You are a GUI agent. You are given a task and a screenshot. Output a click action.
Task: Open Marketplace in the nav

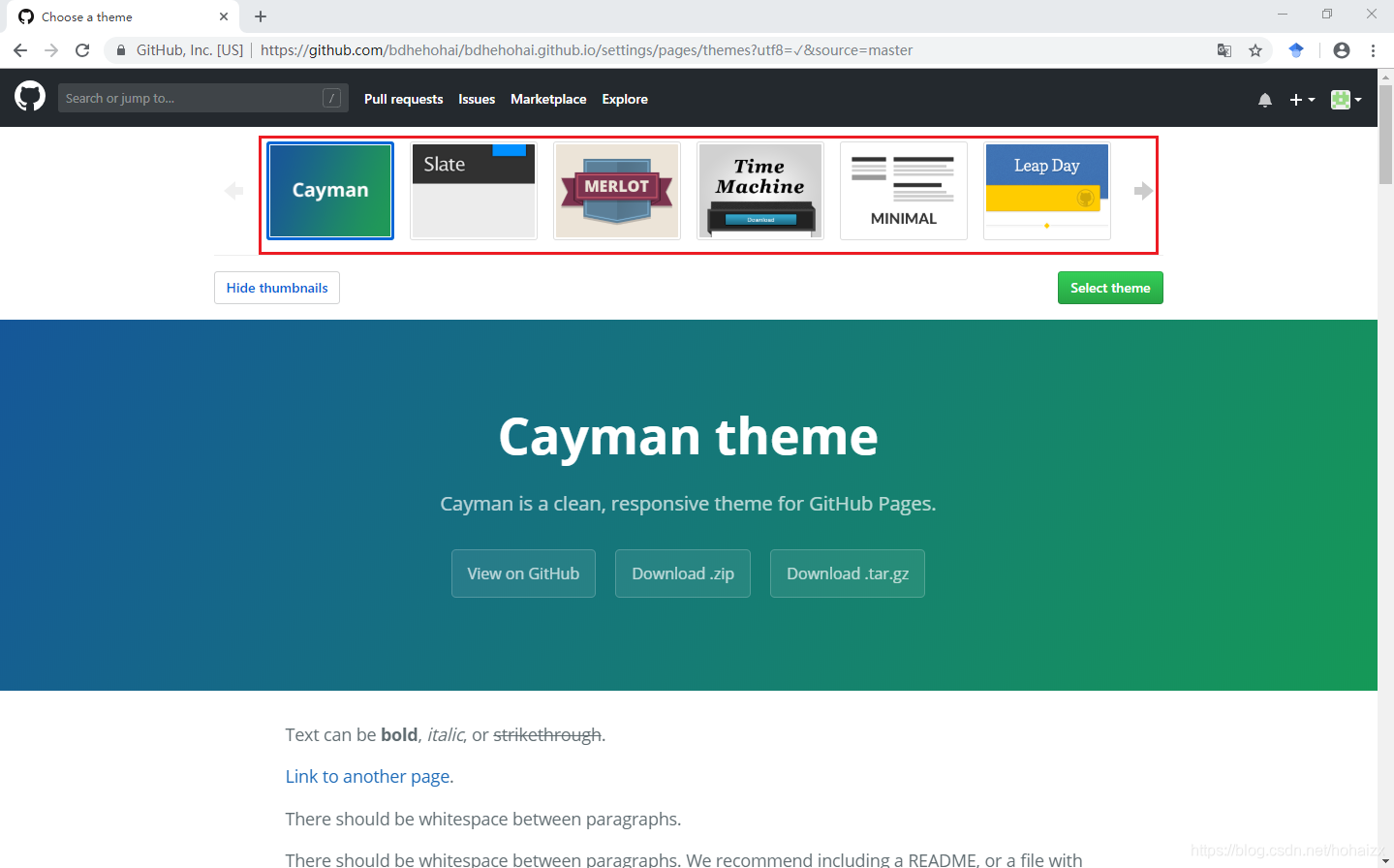[x=548, y=99]
